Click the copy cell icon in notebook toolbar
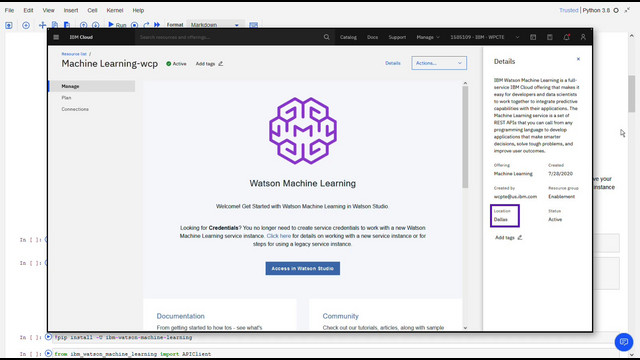Image resolution: width=640 pixels, height=360 pixels. (55, 25)
